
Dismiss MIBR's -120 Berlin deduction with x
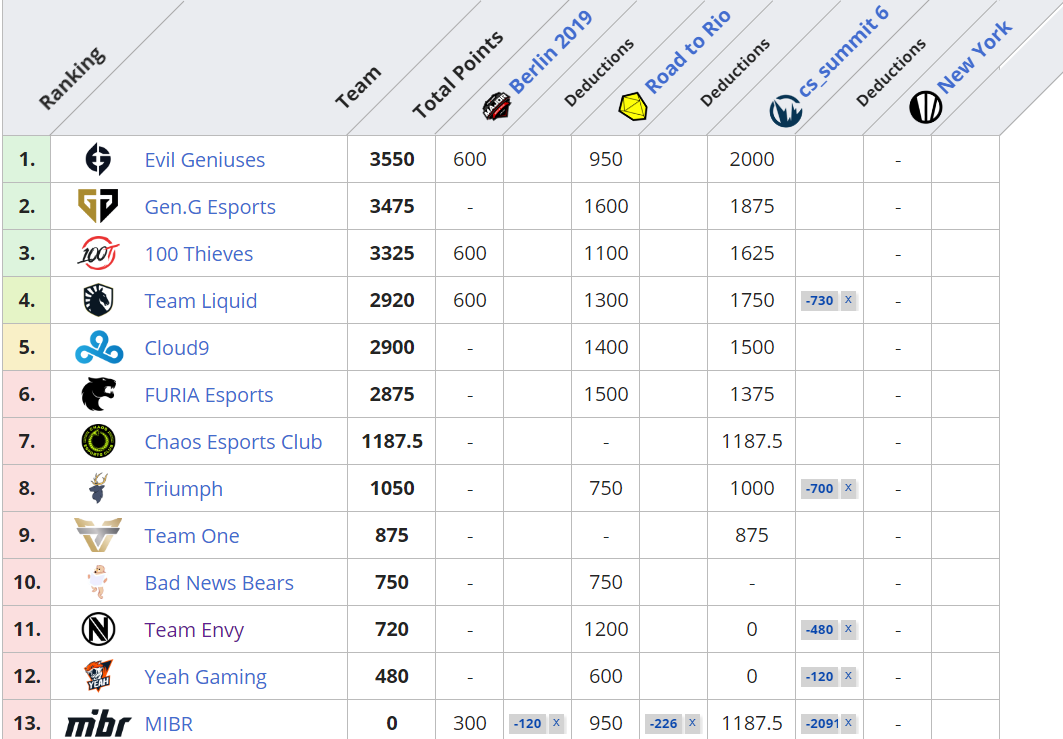point(557,723)
